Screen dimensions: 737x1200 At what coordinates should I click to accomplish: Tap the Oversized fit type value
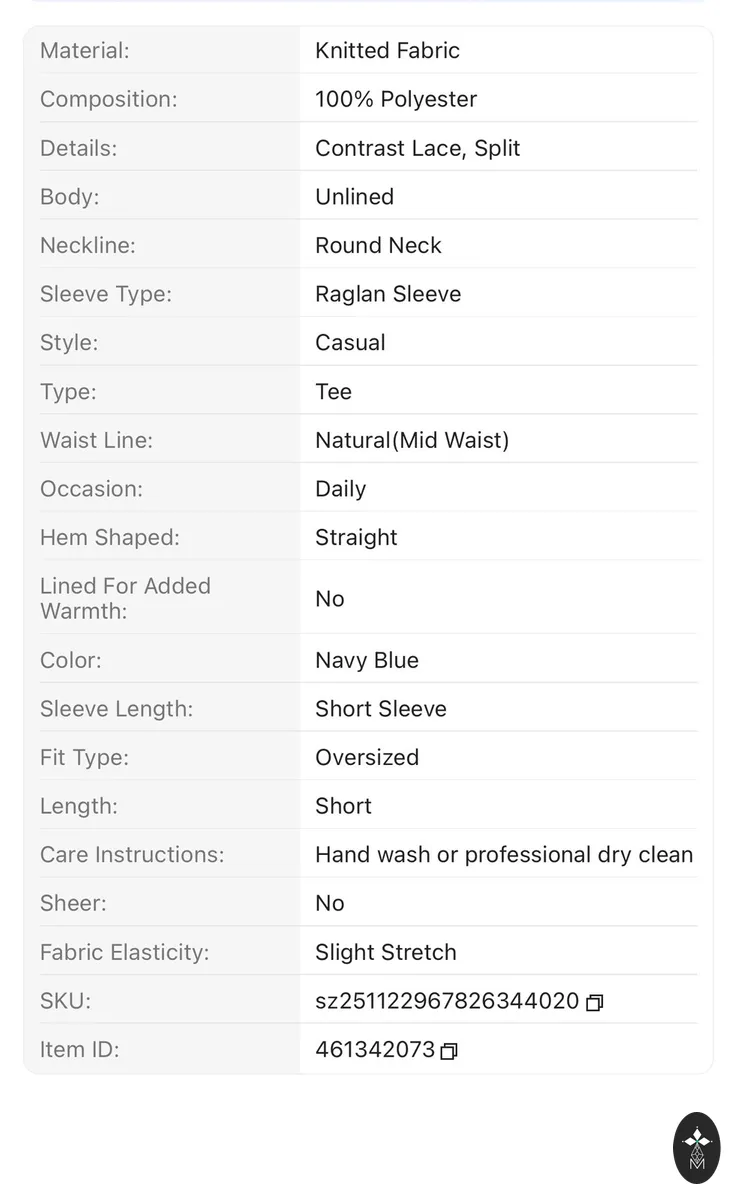coord(367,757)
